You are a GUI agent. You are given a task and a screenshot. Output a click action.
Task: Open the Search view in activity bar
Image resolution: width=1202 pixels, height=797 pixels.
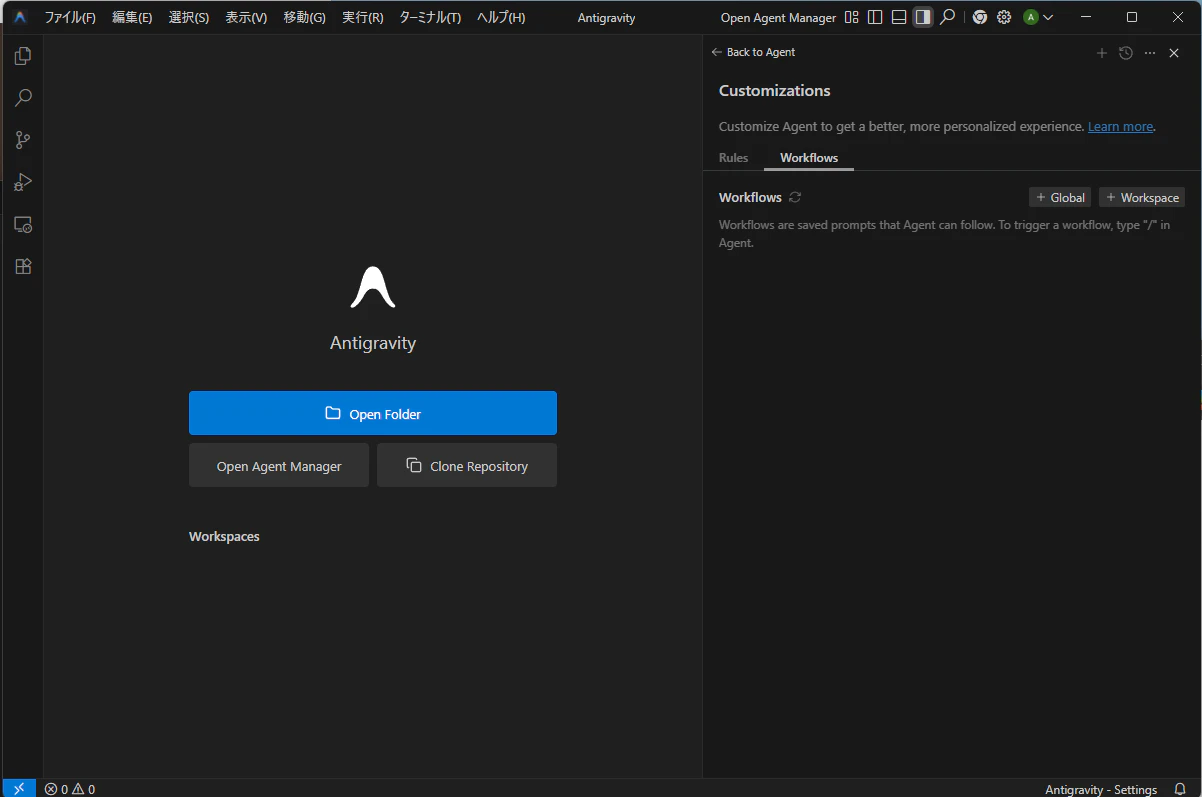click(x=23, y=98)
